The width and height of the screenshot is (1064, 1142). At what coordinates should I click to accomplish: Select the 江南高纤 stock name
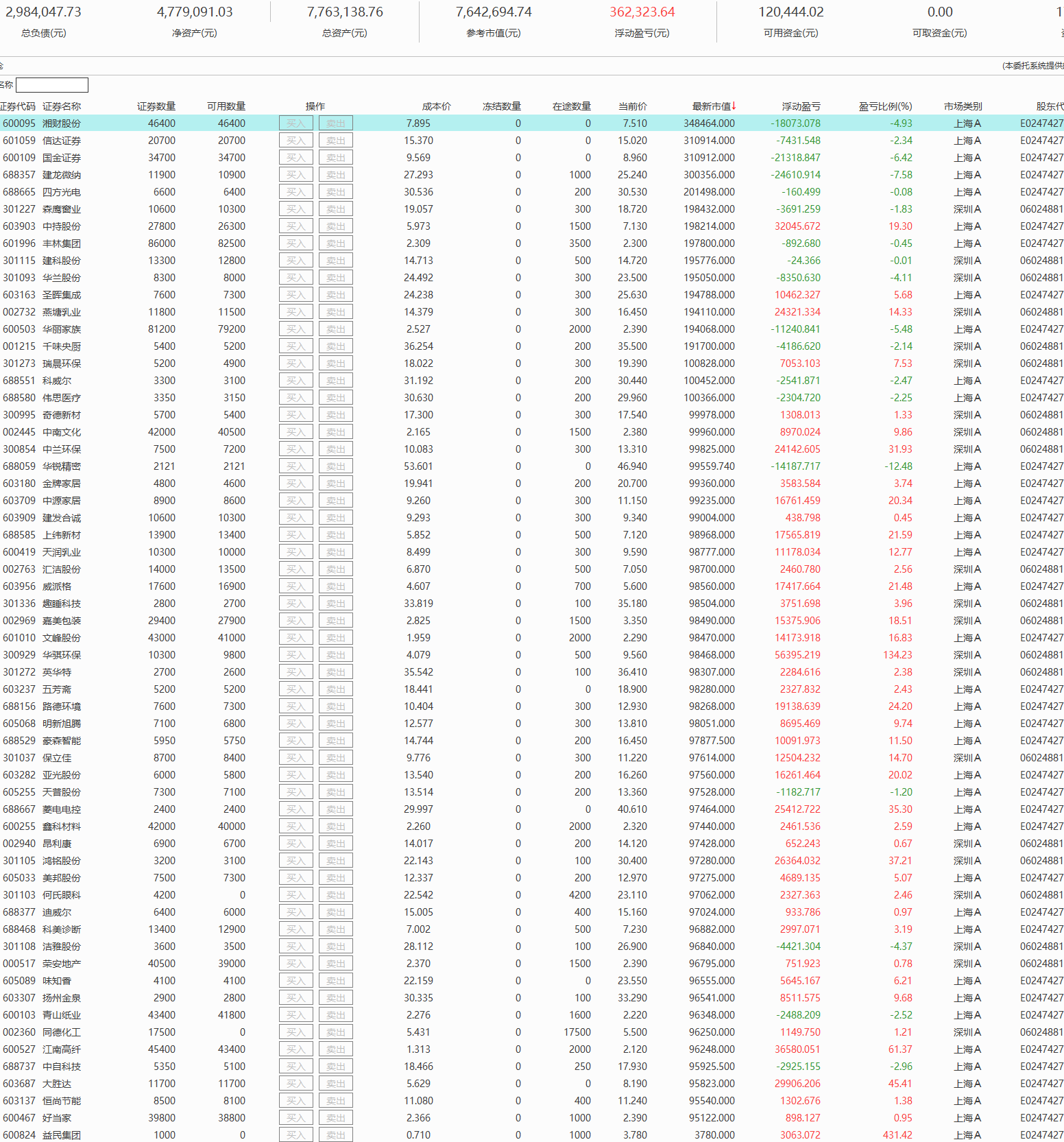[62, 1049]
